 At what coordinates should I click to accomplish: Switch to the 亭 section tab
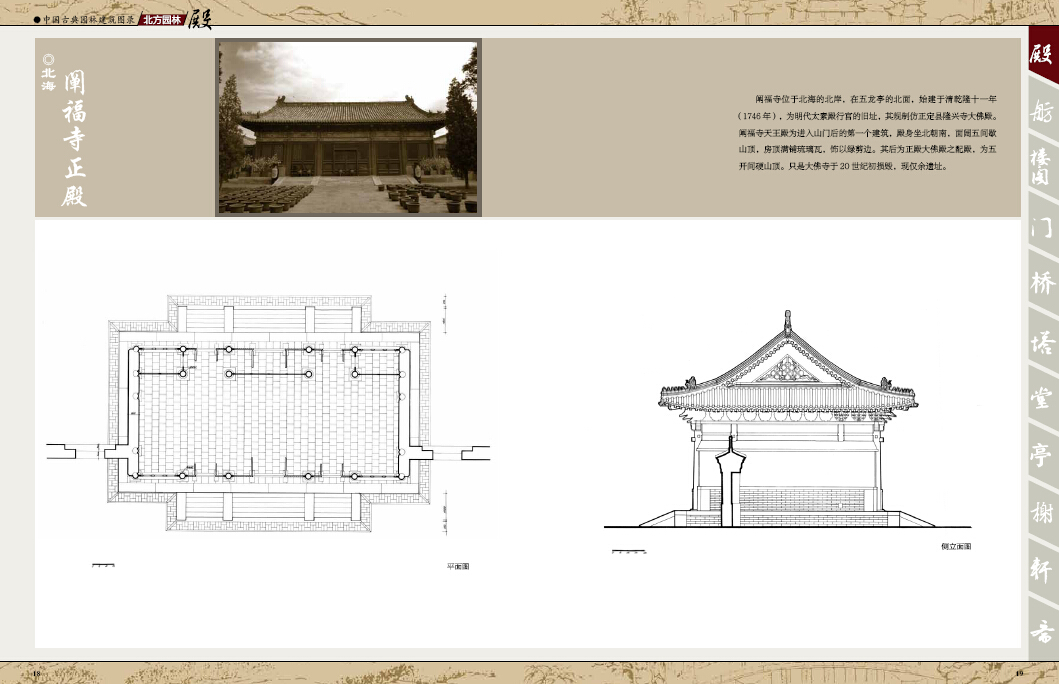point(1042,456)
